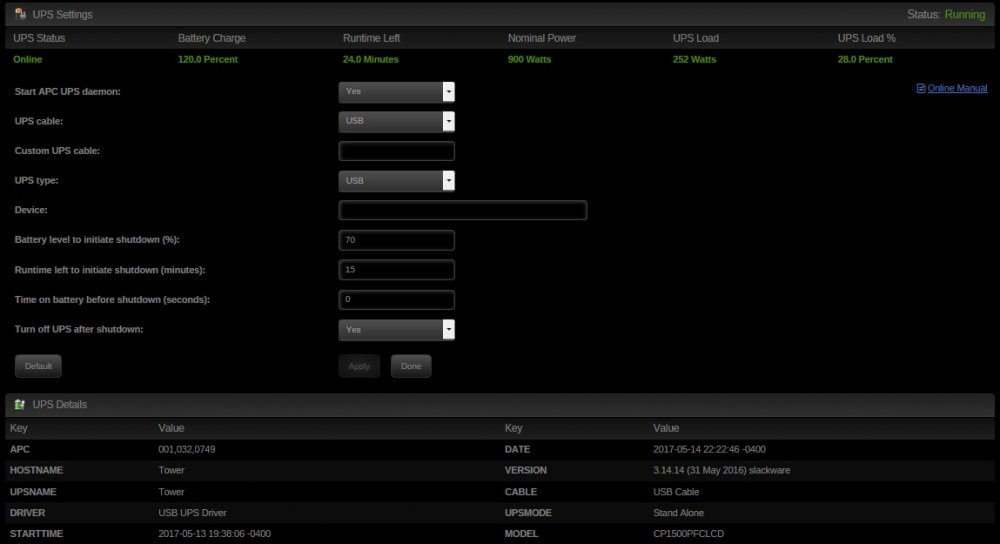The width and height of the screenshot is (1000, 544).
Task: Open the Online Manual link
Action: 957,88
